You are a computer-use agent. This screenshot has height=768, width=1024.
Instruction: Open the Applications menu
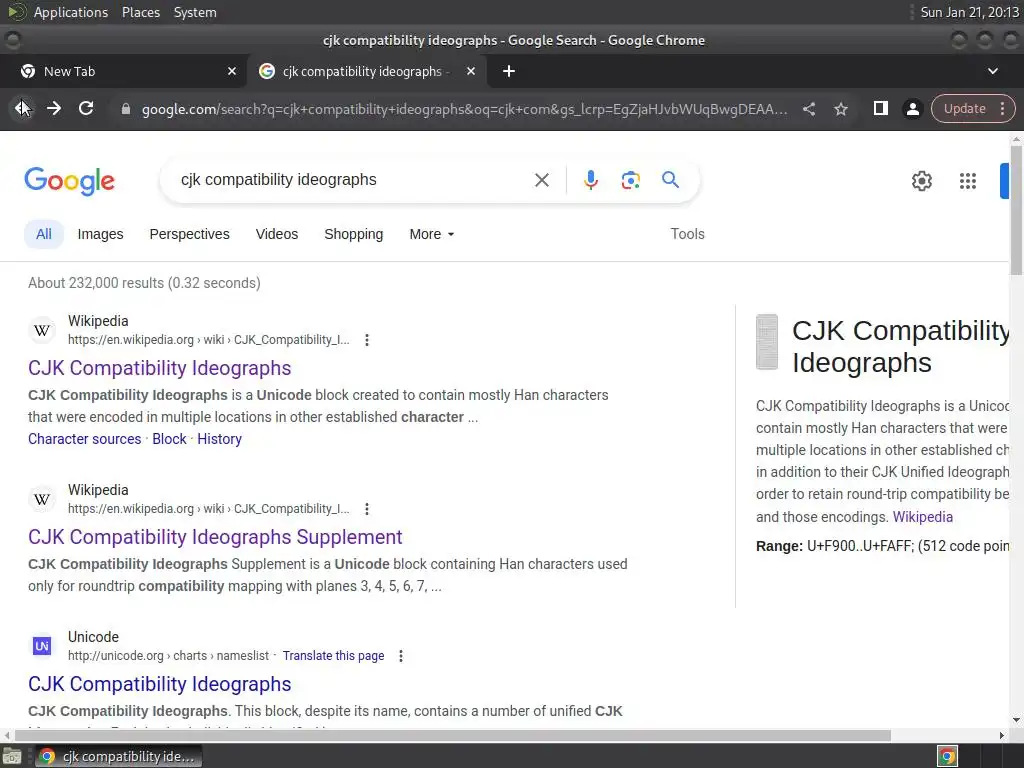(71, 12)
